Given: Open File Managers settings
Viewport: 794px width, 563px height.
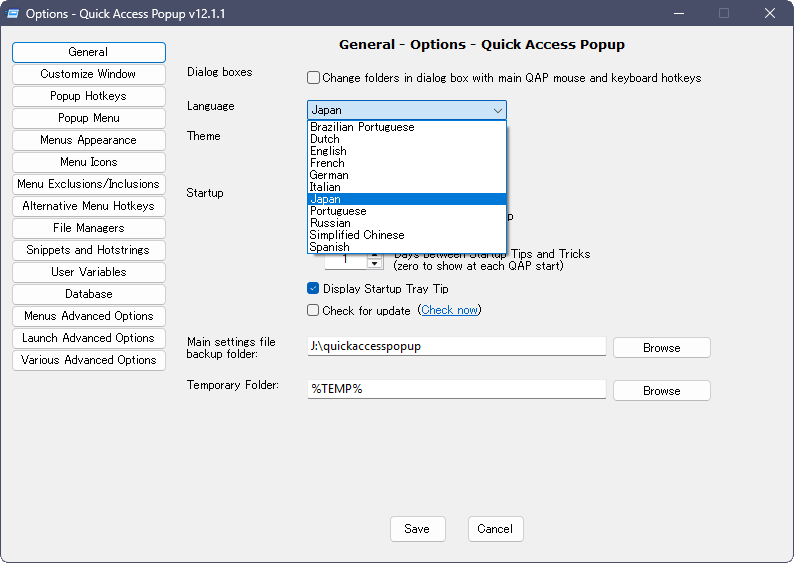Looking at the screenshot, I should click(89, 228).
